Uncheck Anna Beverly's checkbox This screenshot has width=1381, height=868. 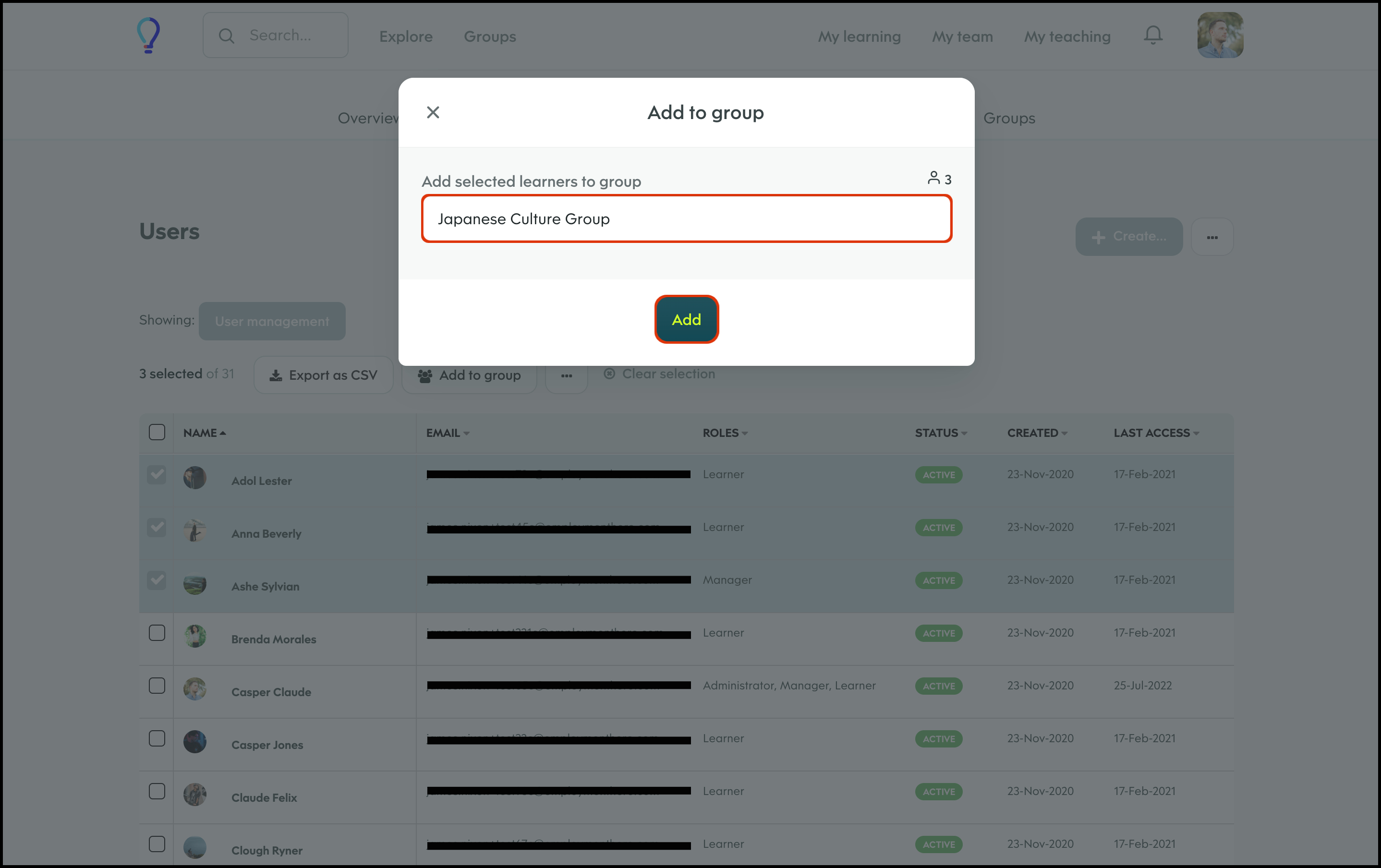pos(157,527)
